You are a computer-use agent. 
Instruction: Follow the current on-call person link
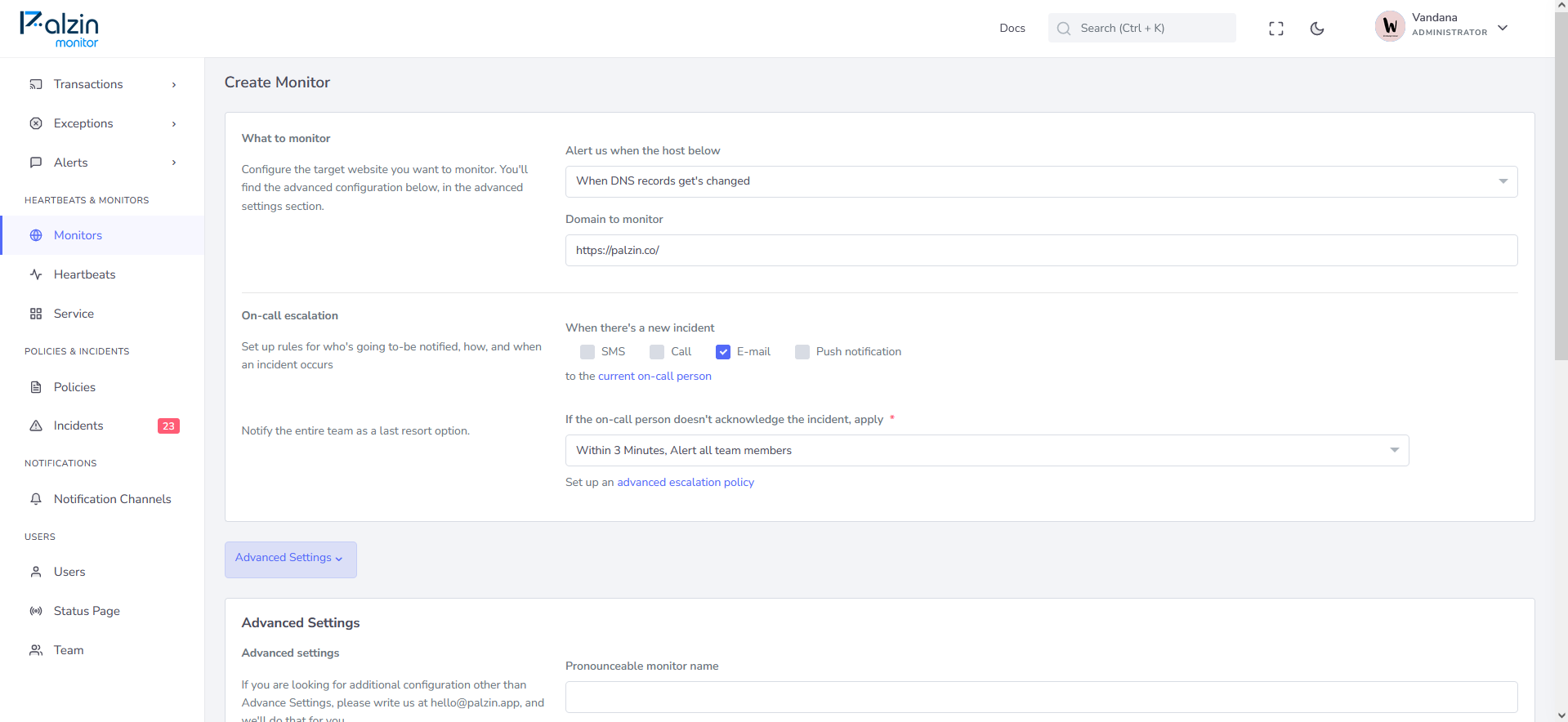pyautogui.click(x=654, y=377)
